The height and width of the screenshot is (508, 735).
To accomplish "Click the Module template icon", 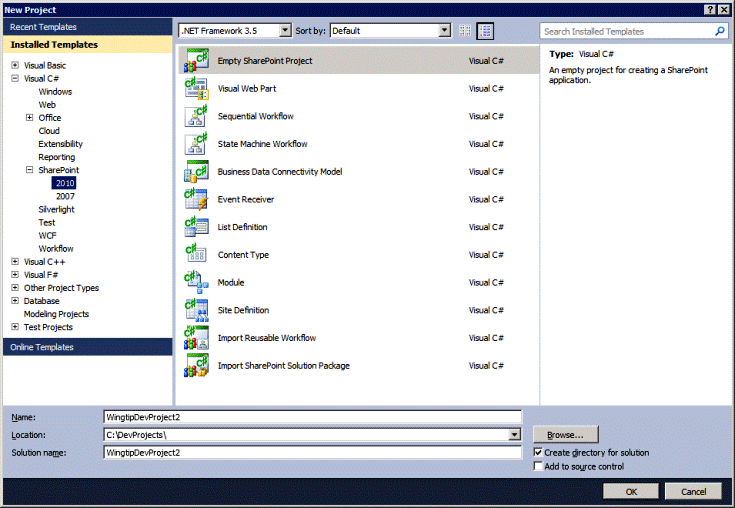I will coord(196,282).
